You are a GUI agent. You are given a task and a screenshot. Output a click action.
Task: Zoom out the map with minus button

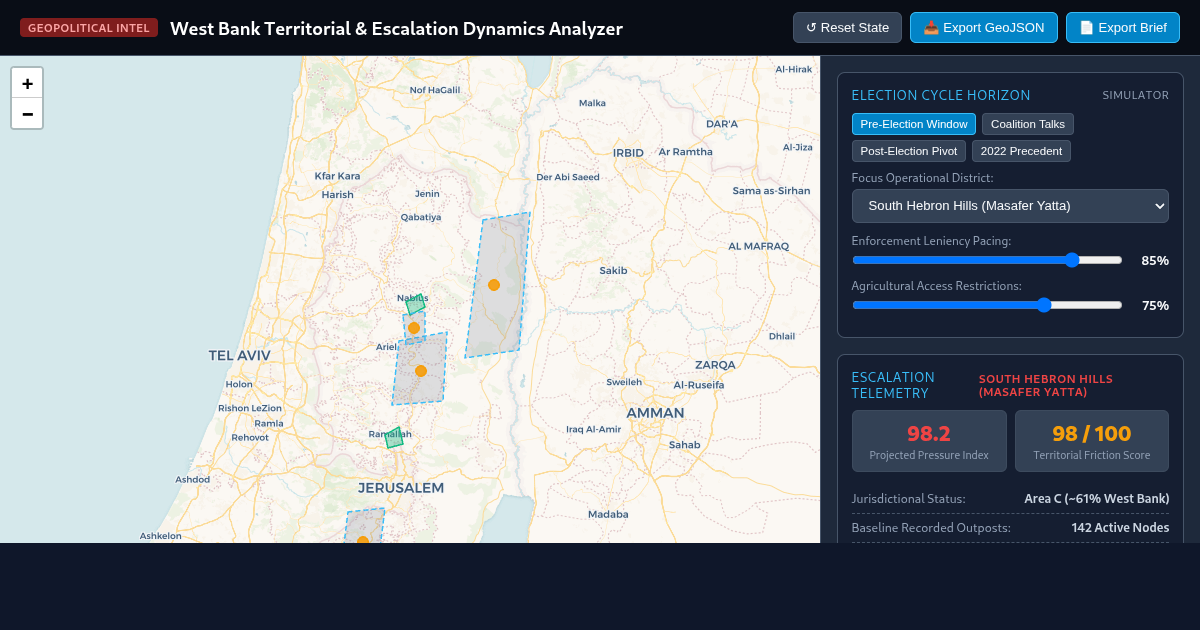coord(27,114)
